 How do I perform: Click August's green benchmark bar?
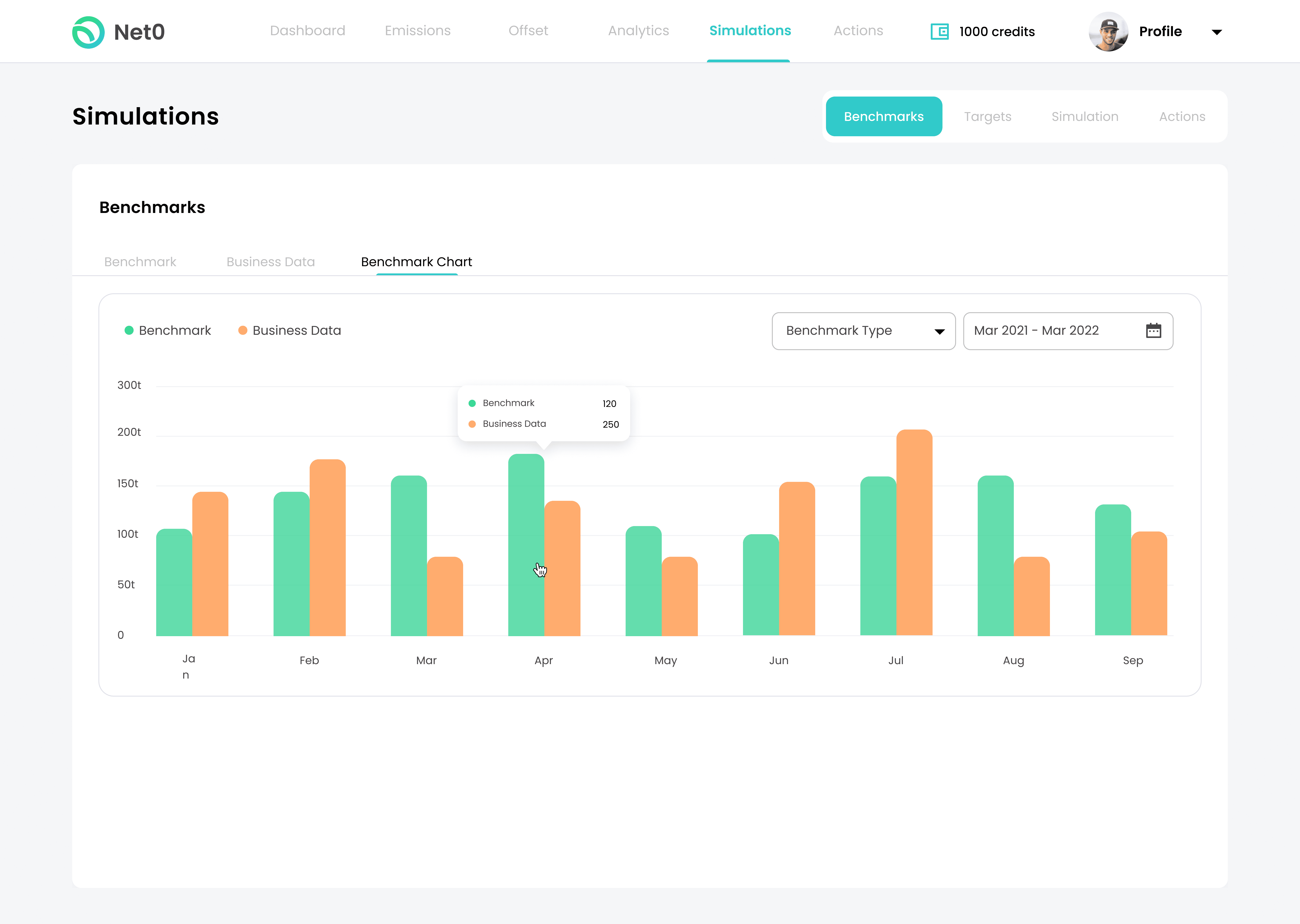(996, 556)
